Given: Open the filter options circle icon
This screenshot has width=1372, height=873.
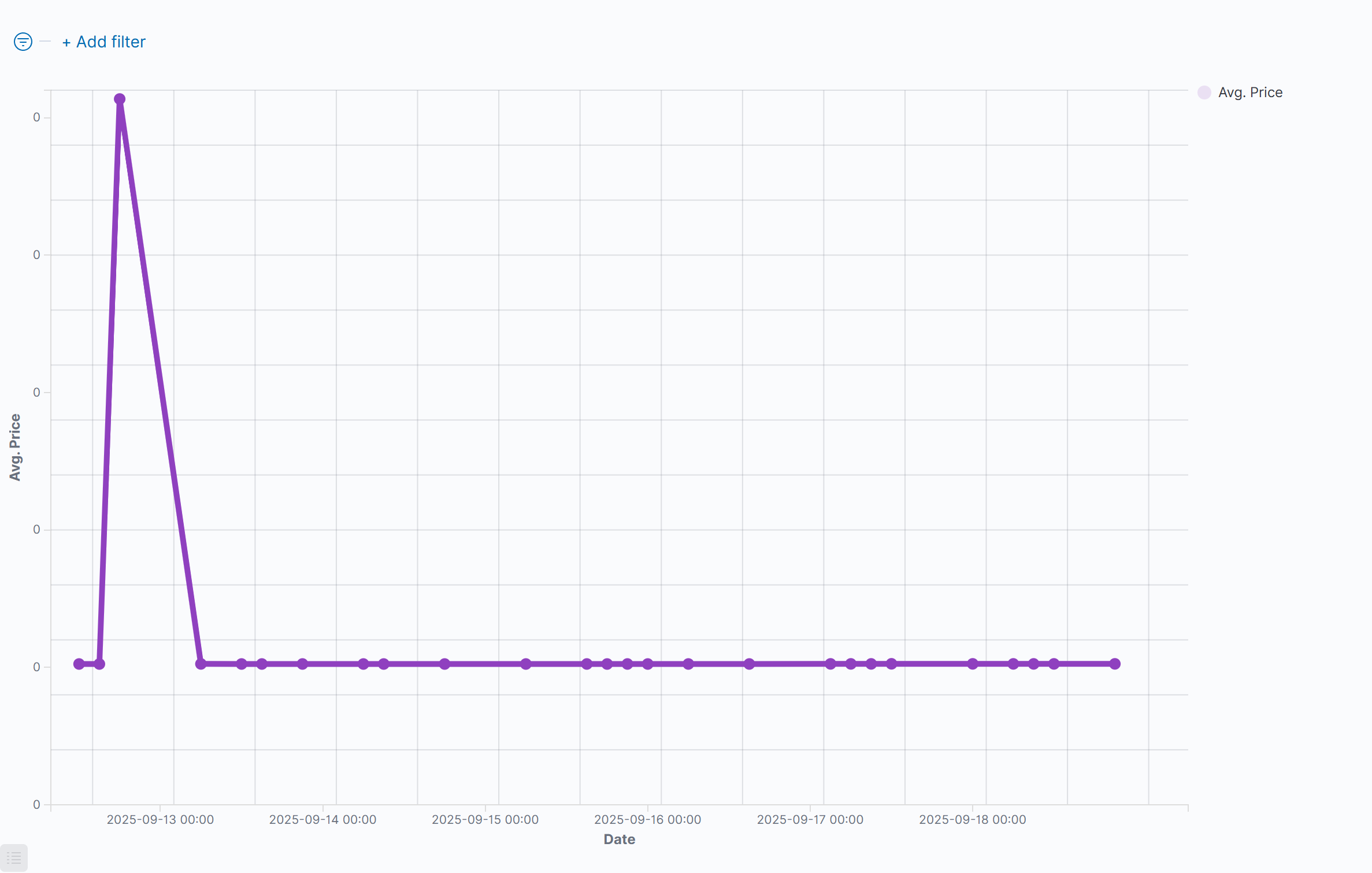Looking at the screenshot, I should pos(23,42).
